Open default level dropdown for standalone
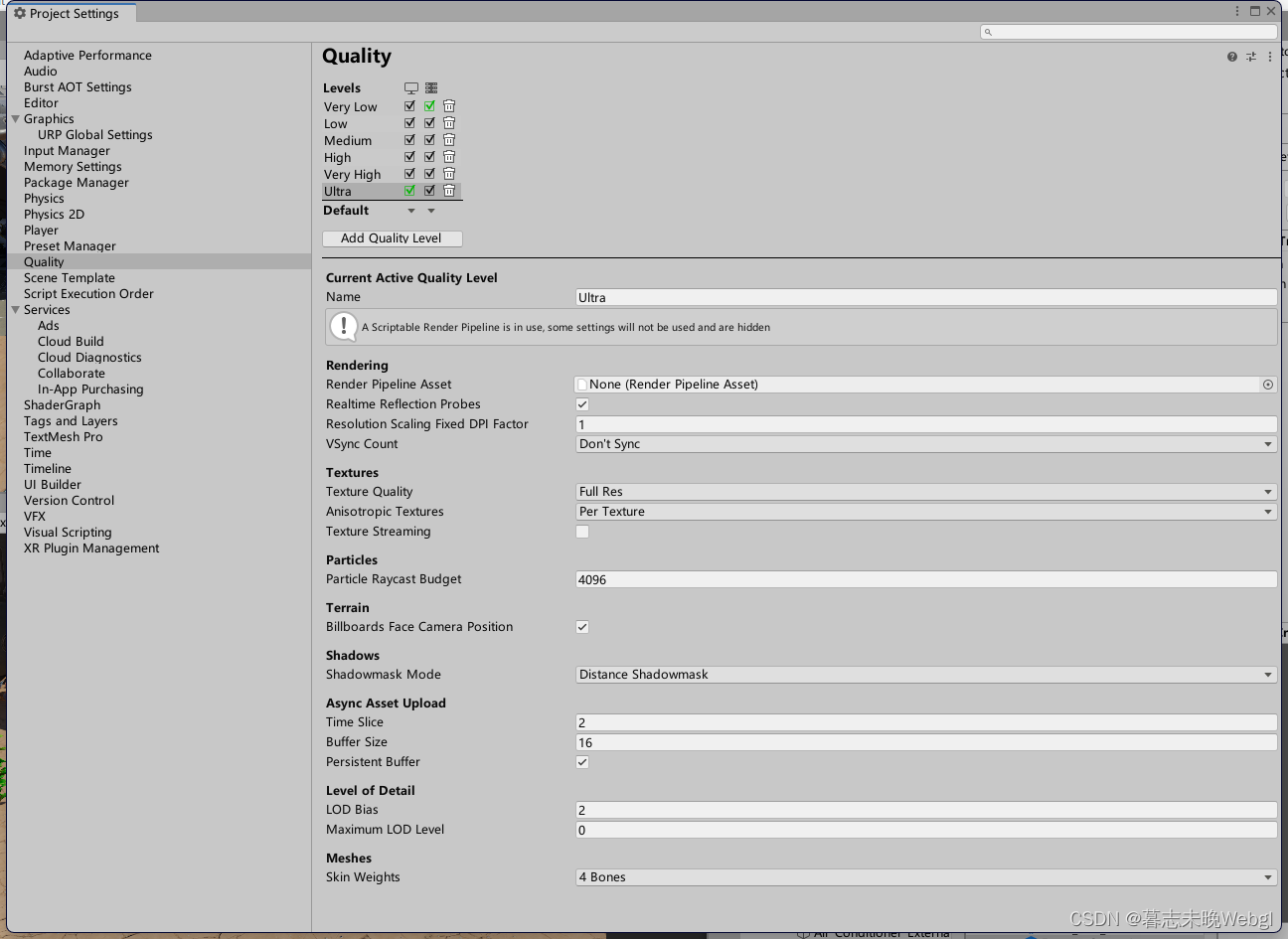 pyautogui.click(x=411, y=211)
